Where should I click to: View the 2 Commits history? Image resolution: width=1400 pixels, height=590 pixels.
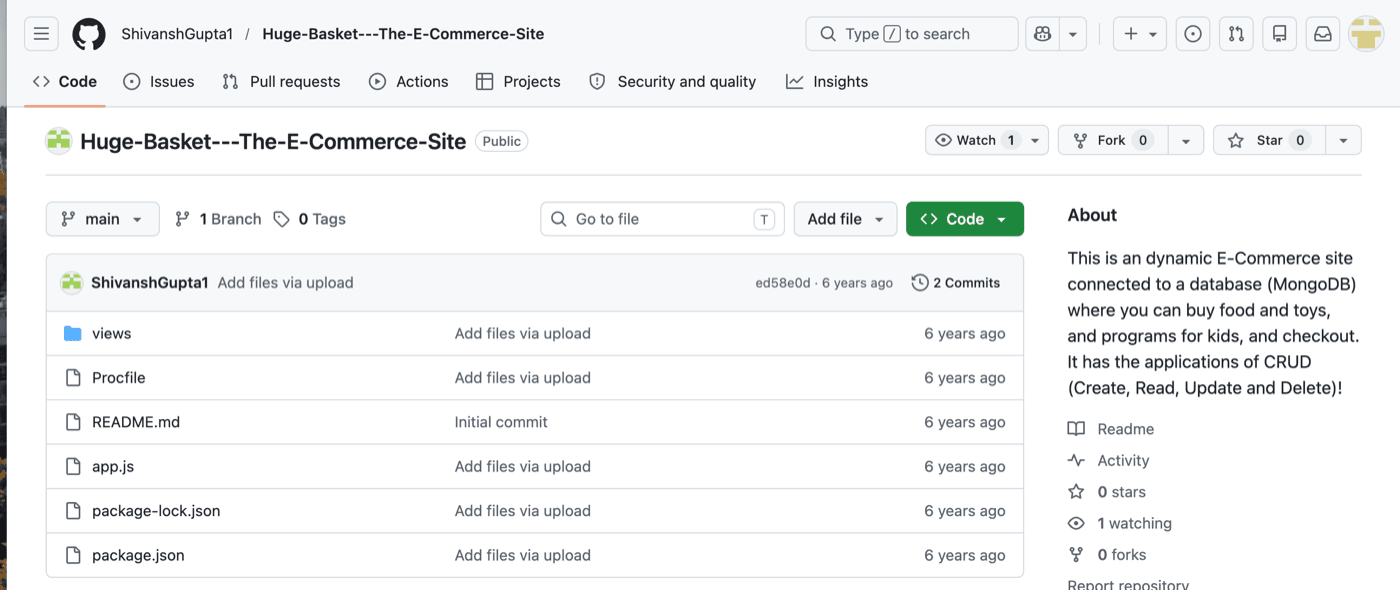pyautogui.click(x=956, y=283)
